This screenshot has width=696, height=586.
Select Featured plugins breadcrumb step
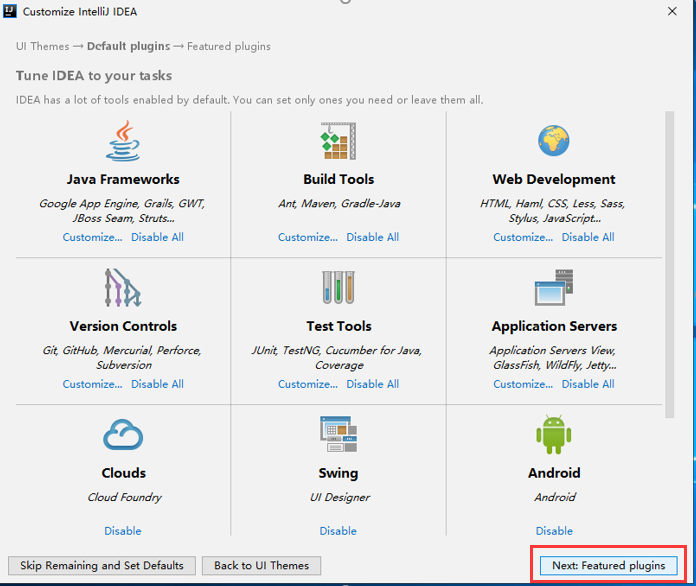coord(229,46)
